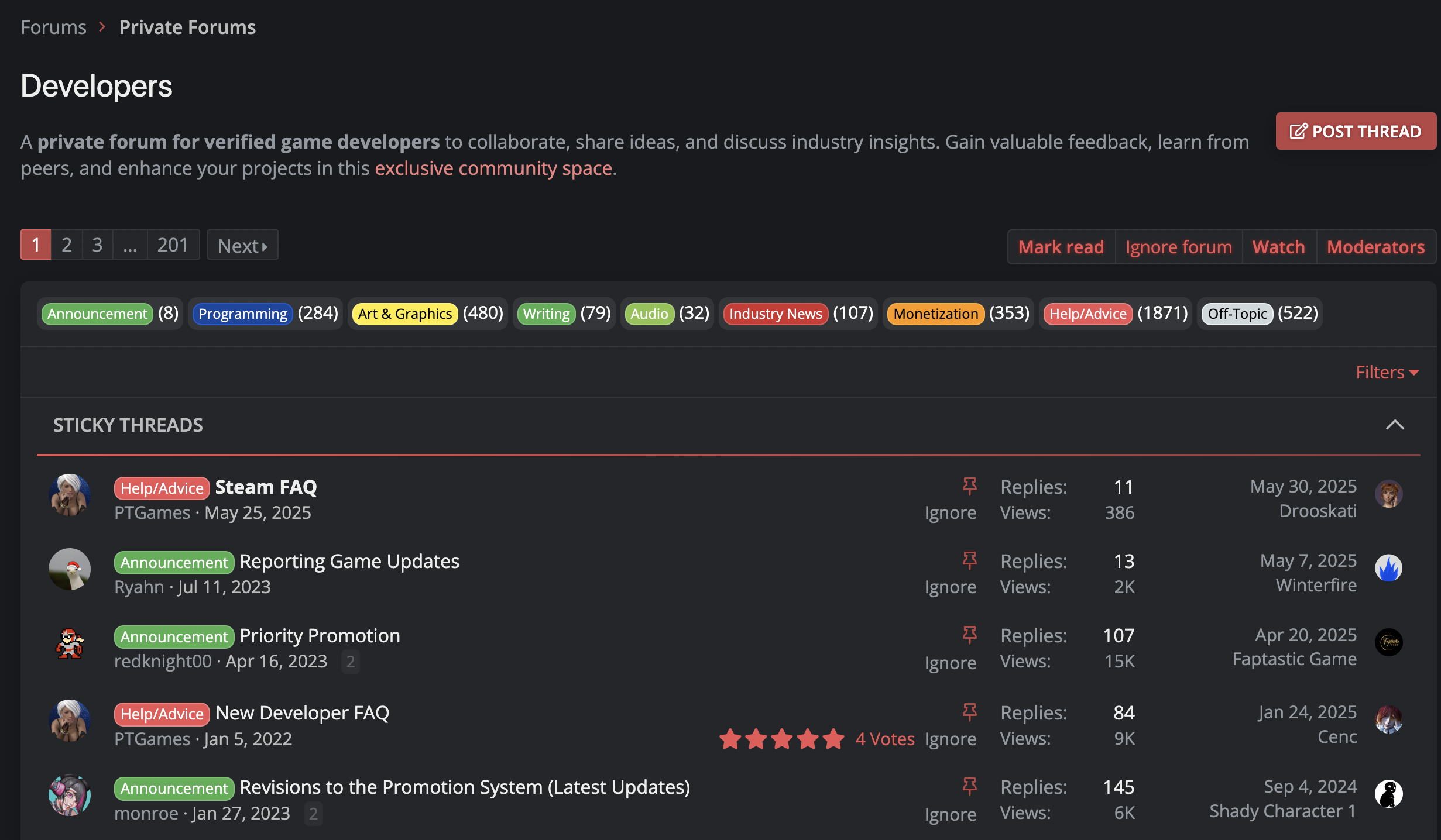Click the breadcrumb arrow after Forums
This screenshot has width=1441, height=840.
(x=102, y=27)
